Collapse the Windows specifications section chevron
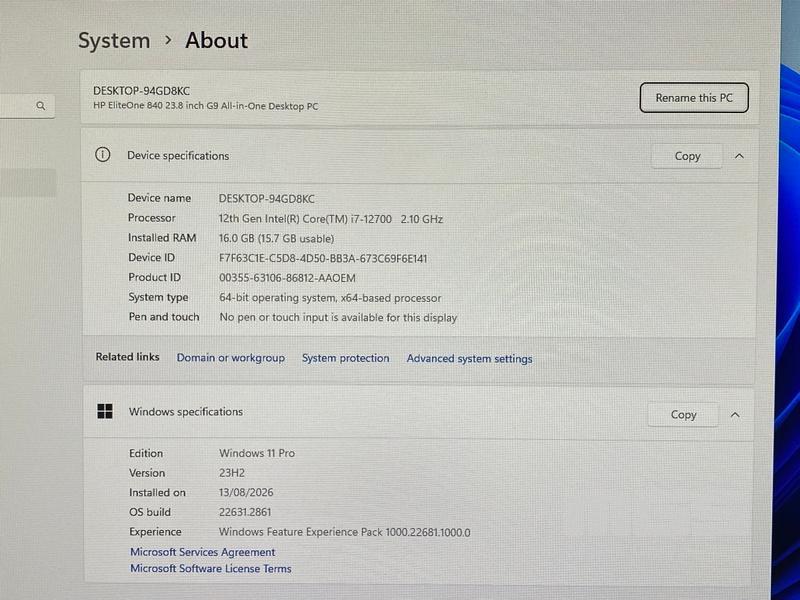Viewport: 800px width, 600px height. (x=735, y=415)
